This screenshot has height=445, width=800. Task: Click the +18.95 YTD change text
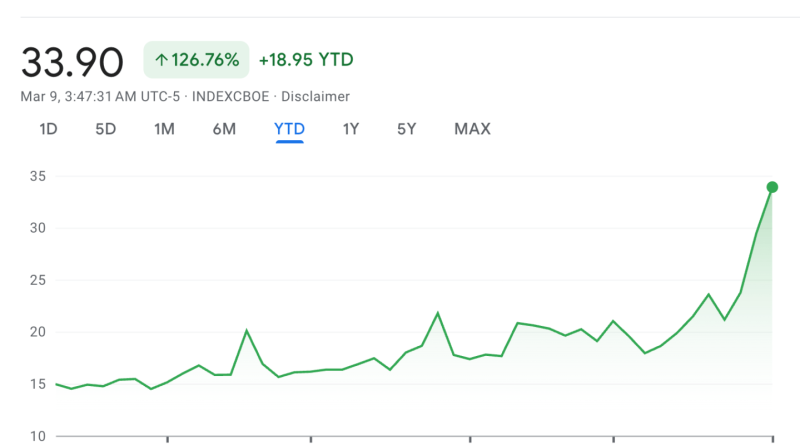tap(306, 60)
